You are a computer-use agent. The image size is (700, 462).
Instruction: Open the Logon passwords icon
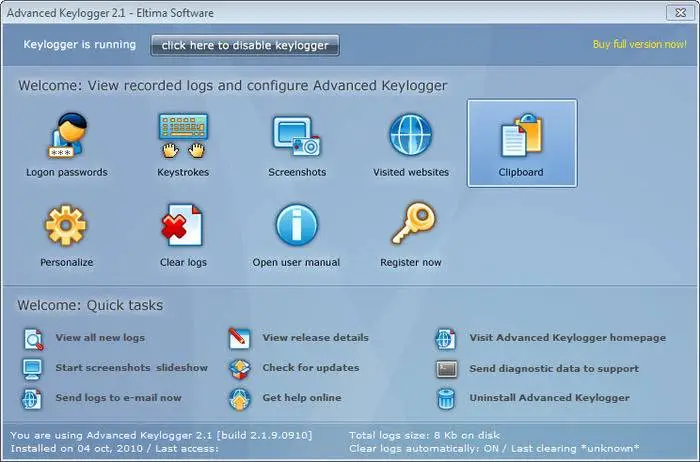click(x=67, y=135)
